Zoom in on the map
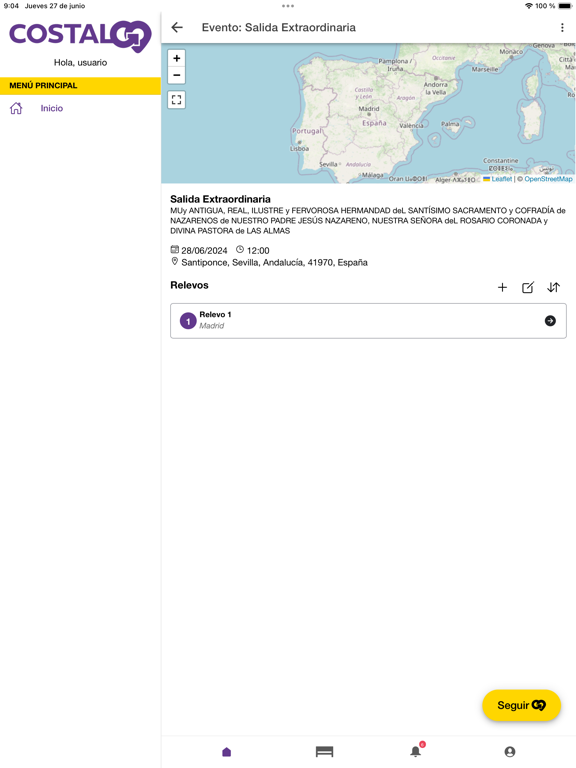This screenshot has width=576, height=768. pyautogui.click(x=177, y=58)
